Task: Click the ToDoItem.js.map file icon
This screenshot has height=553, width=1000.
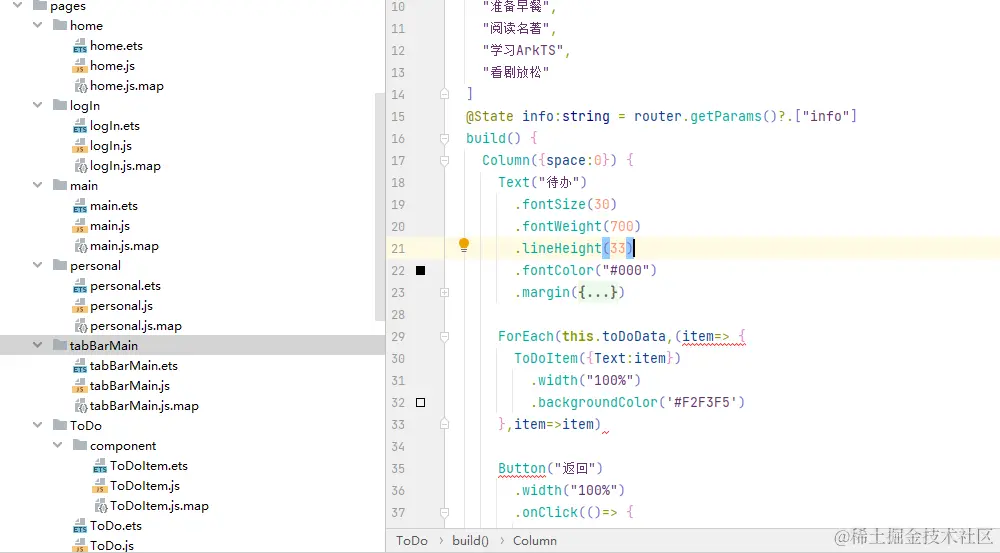Action: (100, 506)
